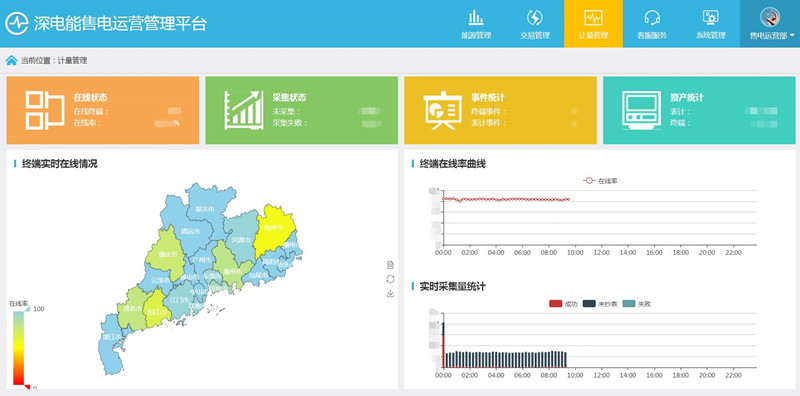Click the home icon beside 当前位置
The height and width of the screenshot is (396, 800).
coord(11,60)
